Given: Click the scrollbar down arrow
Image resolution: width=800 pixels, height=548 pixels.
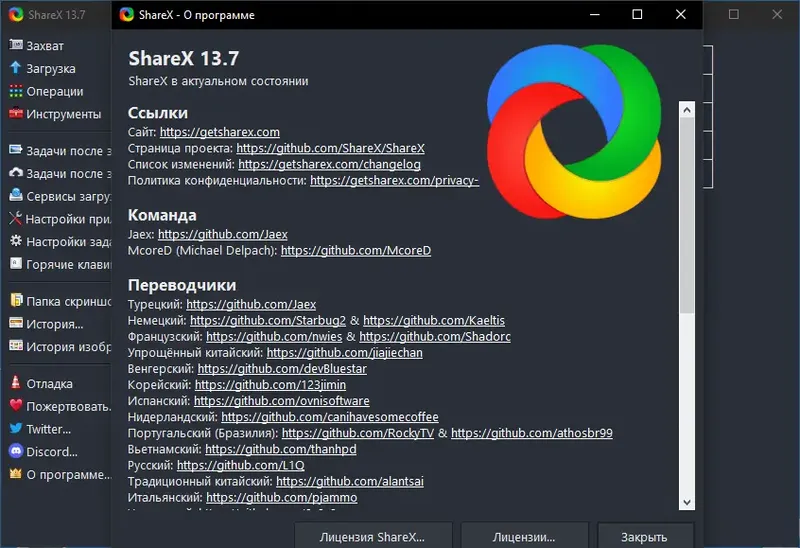Looking at the screenshot, I should (687, 502).
